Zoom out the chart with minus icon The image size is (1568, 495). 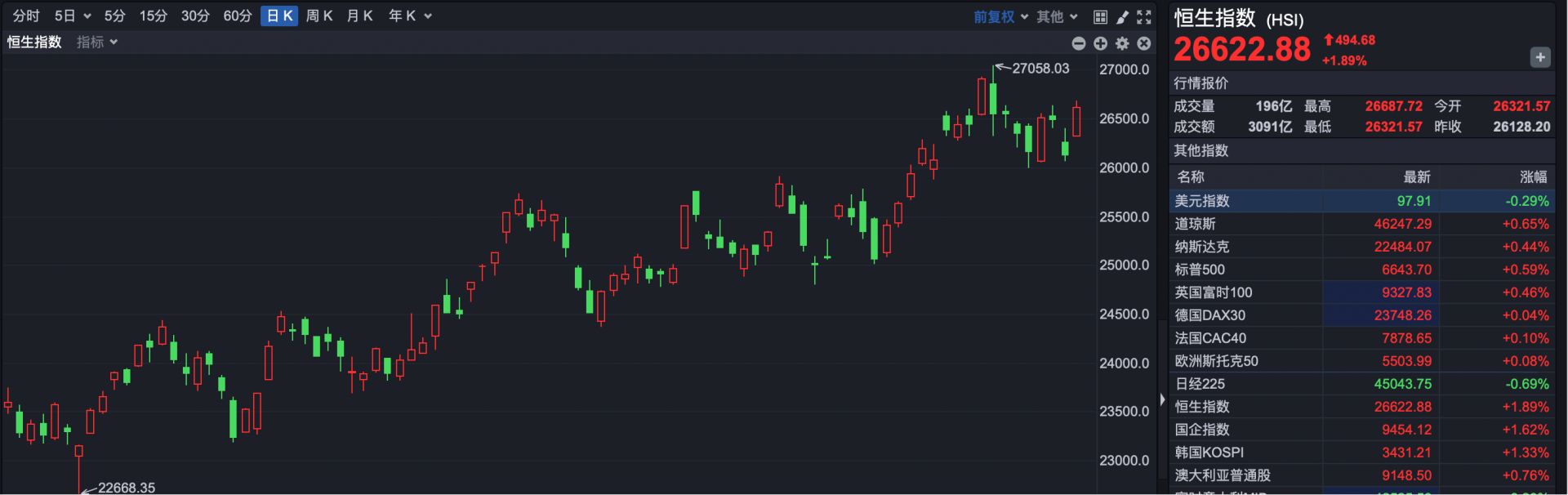1079,43
